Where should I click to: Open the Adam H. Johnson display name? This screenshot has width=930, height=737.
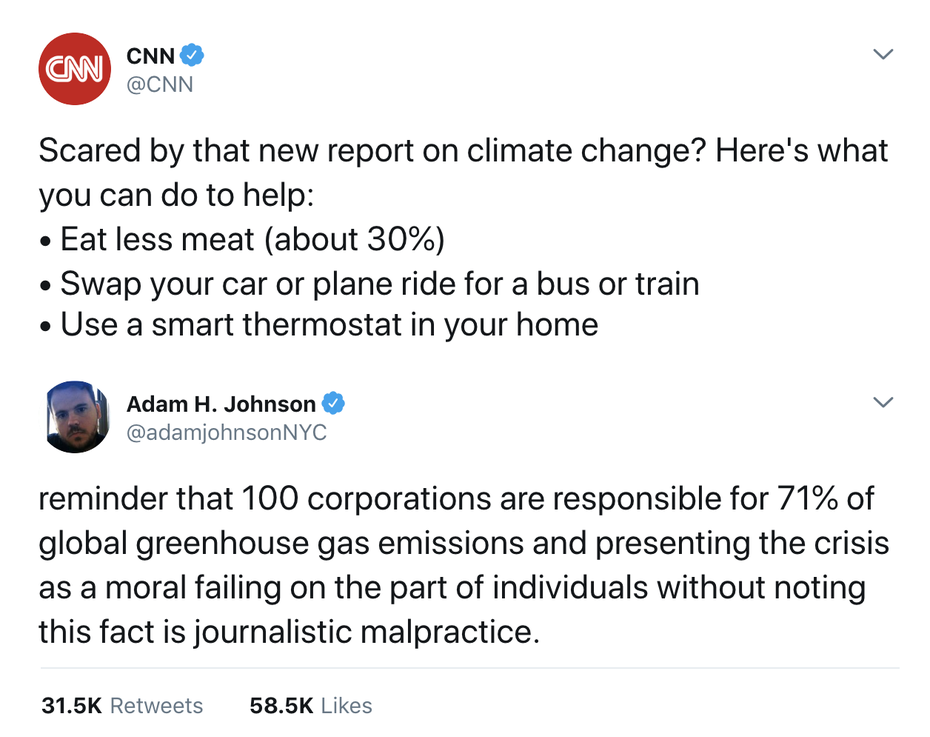click(221, 404)
